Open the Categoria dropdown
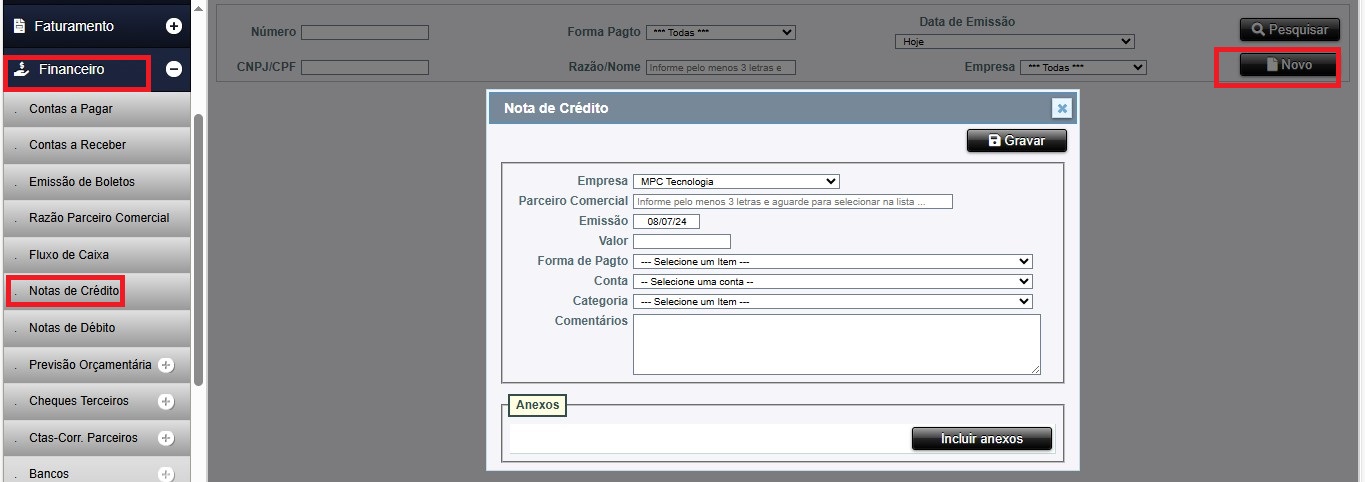Image resolution: width=1365 pixels, height=482 pixels. [x=833, y=301]
